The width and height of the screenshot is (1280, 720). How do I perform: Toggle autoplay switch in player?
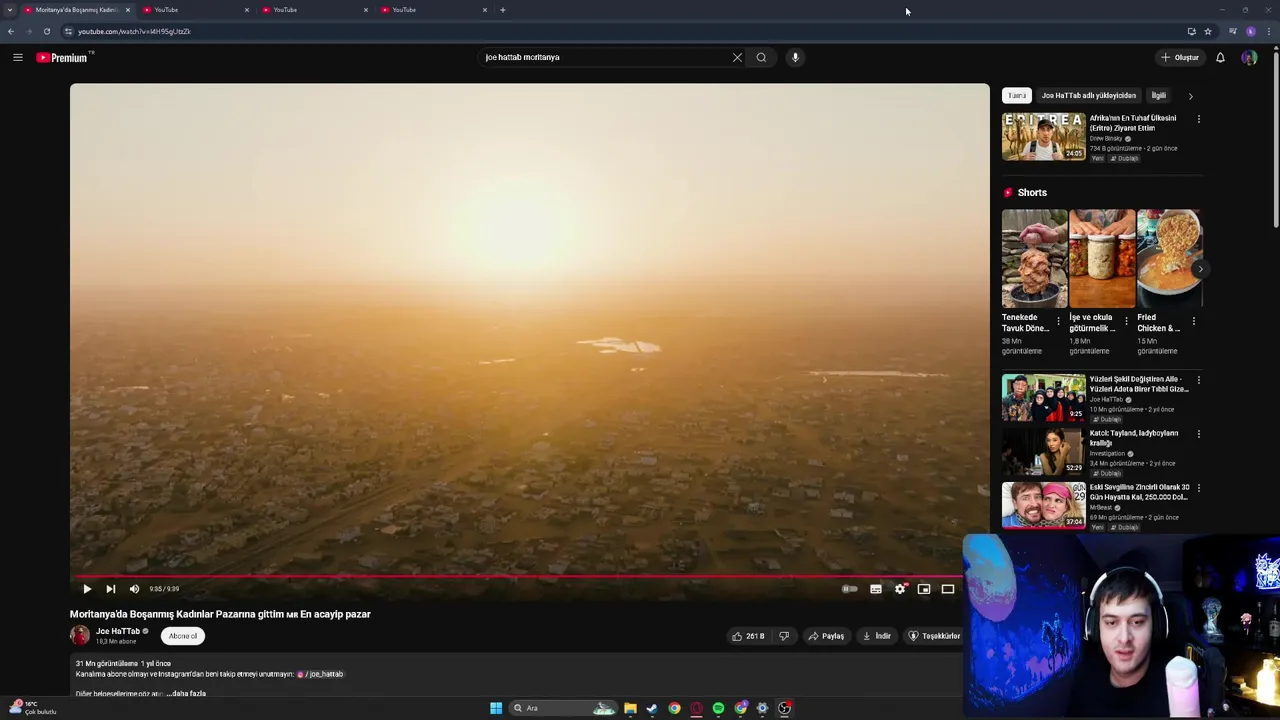click(x=850, y=589)
